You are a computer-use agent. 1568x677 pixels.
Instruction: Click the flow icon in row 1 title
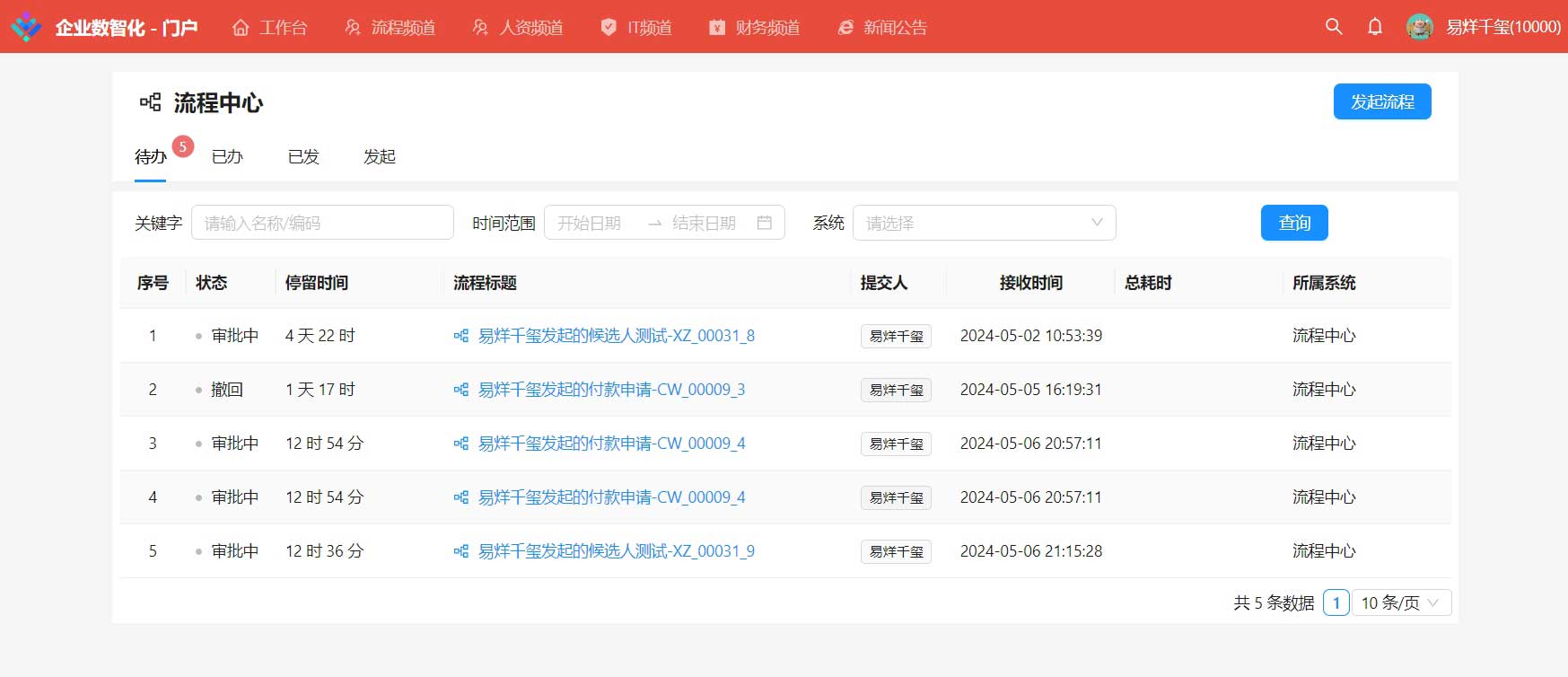(461, 336)
